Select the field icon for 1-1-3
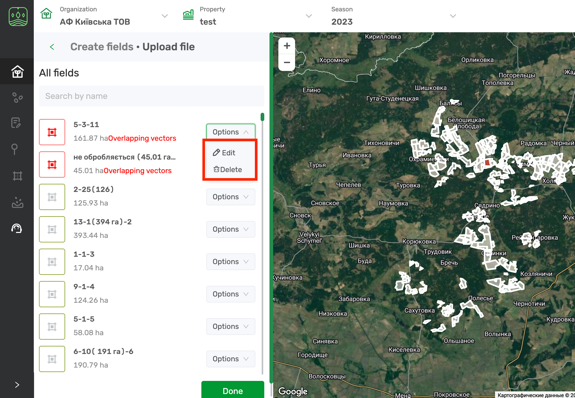The height and width of the screenshot is (398, 575). 52,262
